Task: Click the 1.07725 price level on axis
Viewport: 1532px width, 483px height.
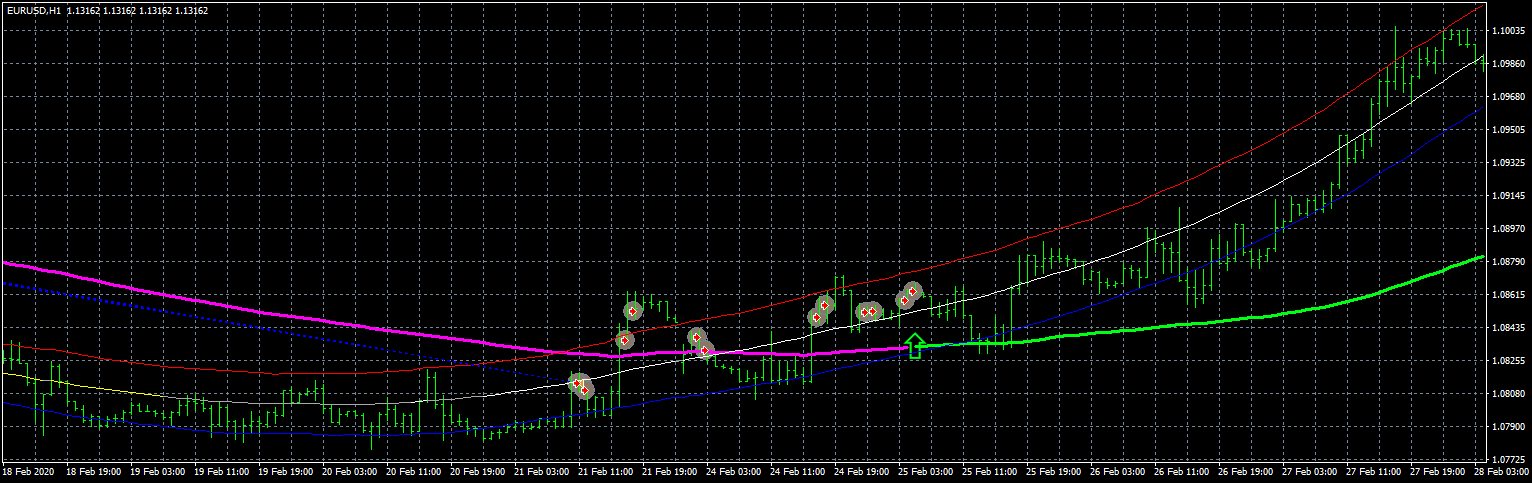Action: pos(1508,460)
